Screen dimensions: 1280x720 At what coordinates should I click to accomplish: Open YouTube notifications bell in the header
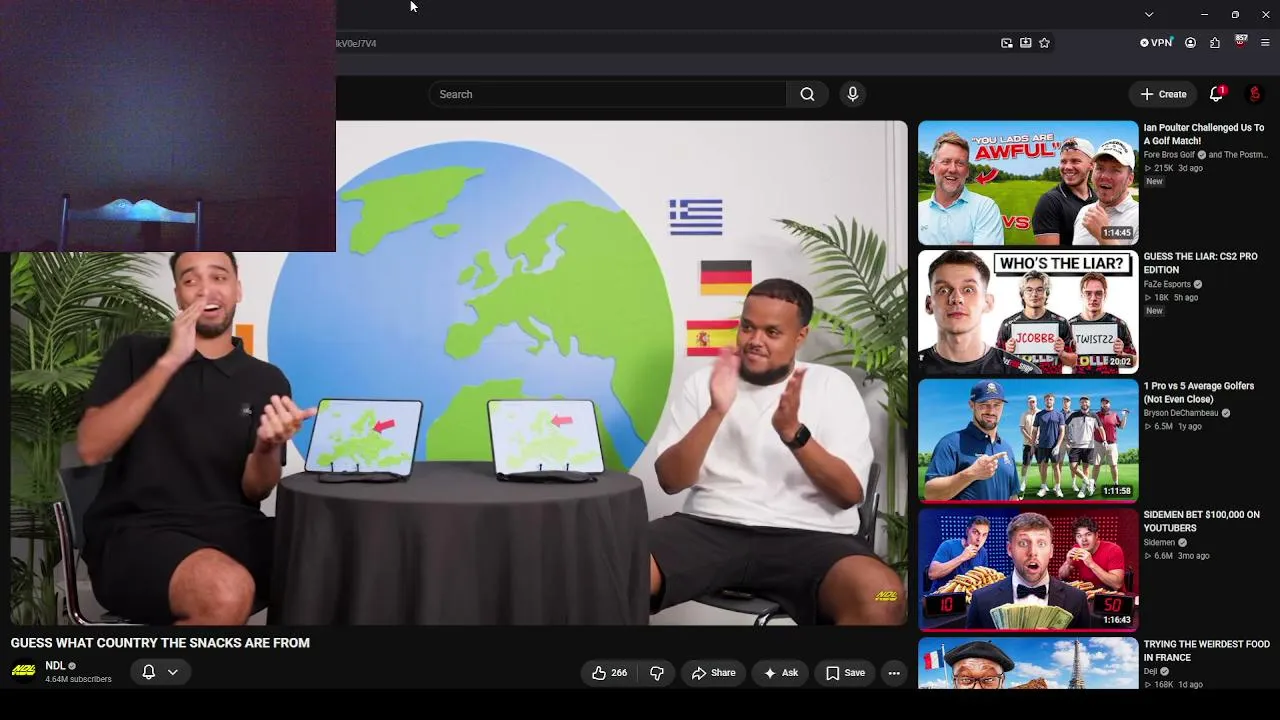point(1216,94)
